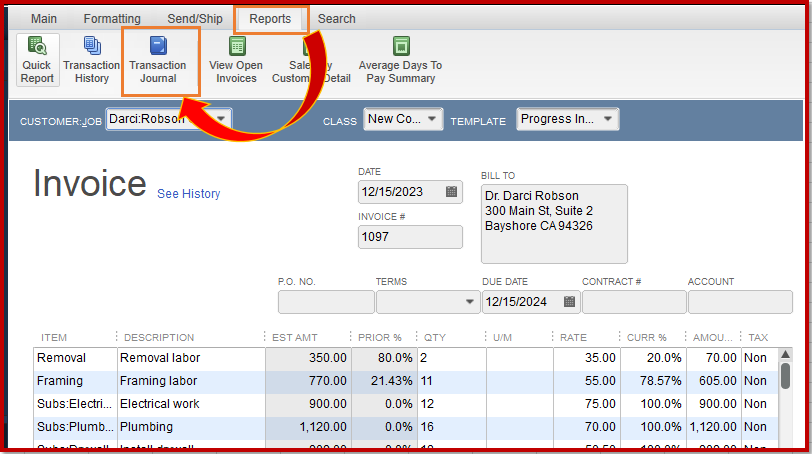This screenshot has width=812, height=454.
Task: Click the P.O. No. input field
Action: point(326,302)
